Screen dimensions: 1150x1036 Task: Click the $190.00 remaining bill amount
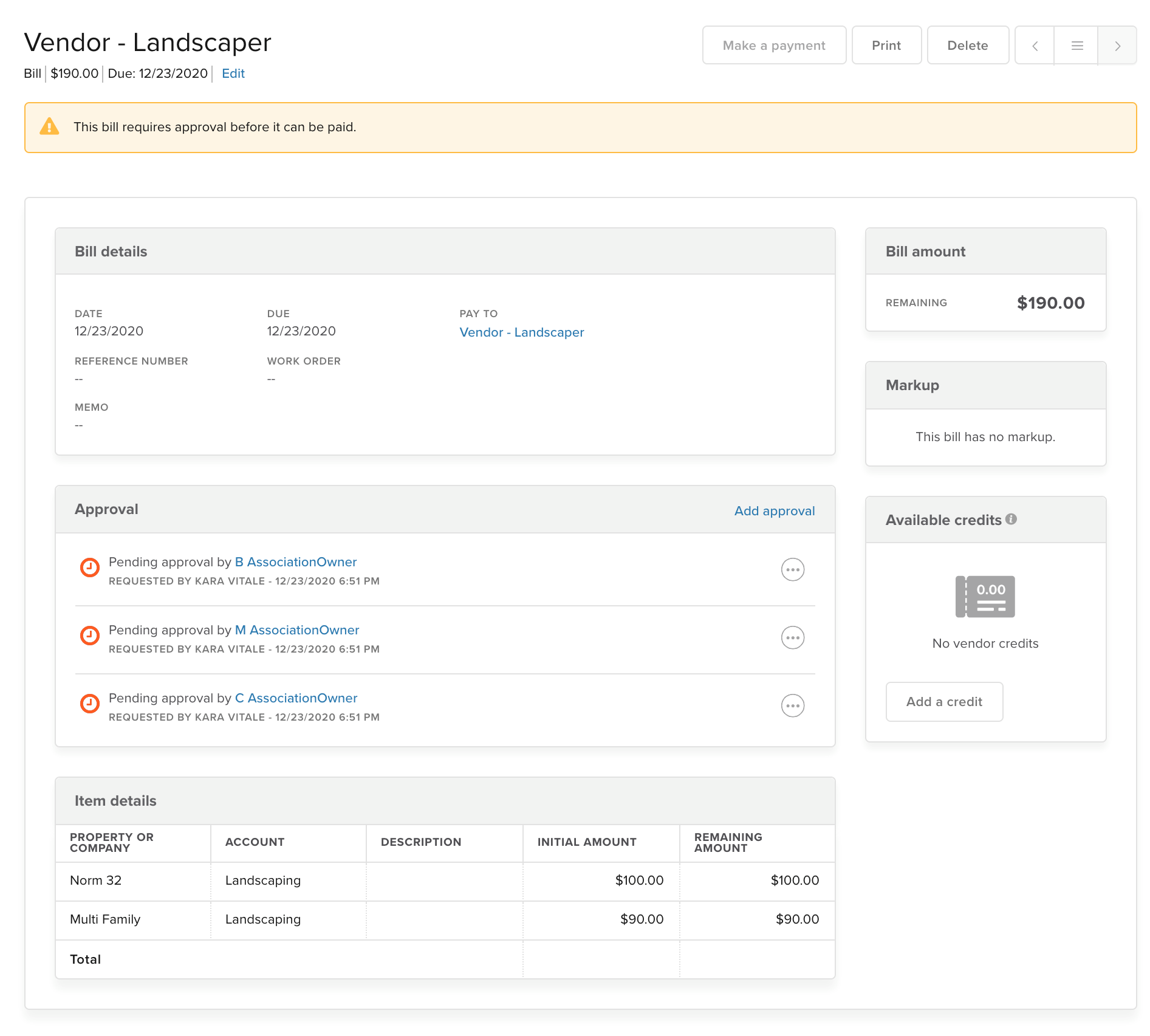[x=1050, y=303]
